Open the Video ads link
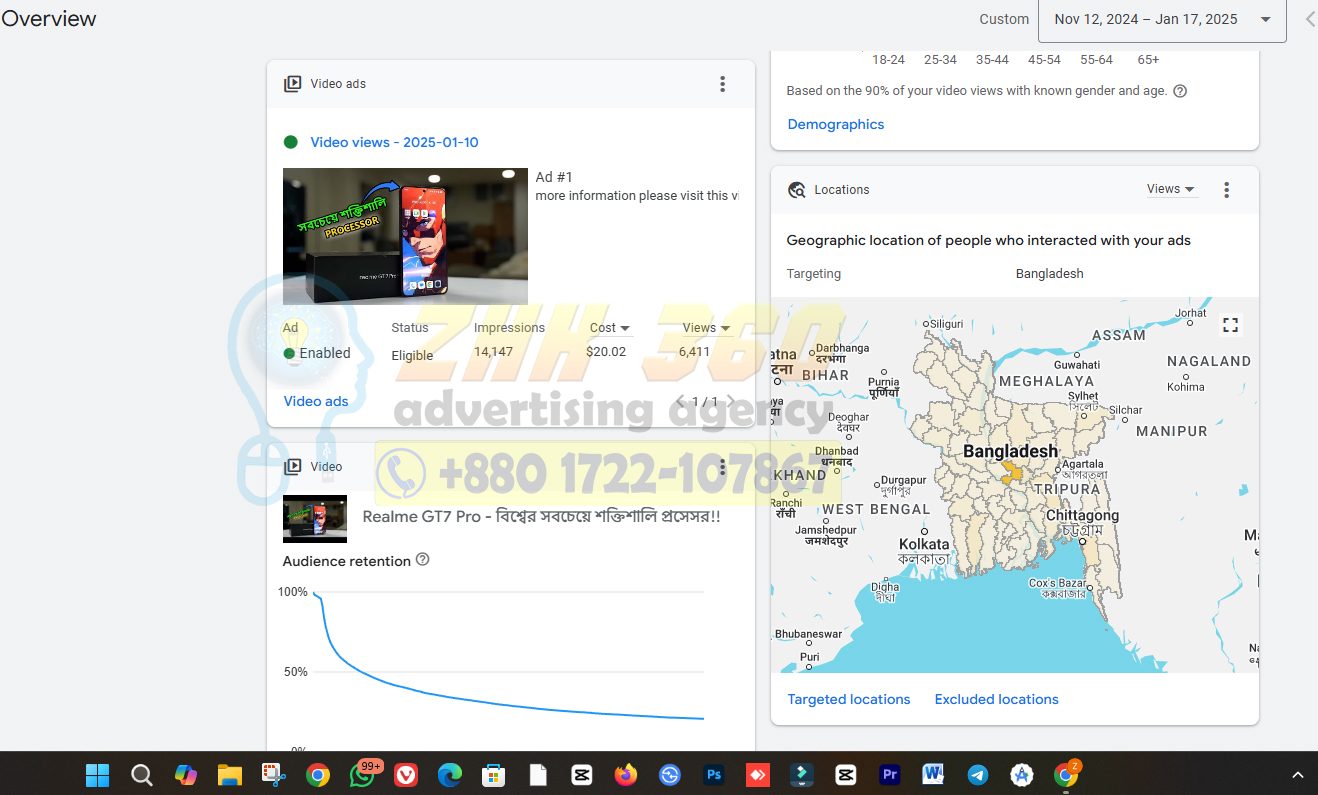The width and height of the screenshot is (1318, 795). [x=316, y=401]
